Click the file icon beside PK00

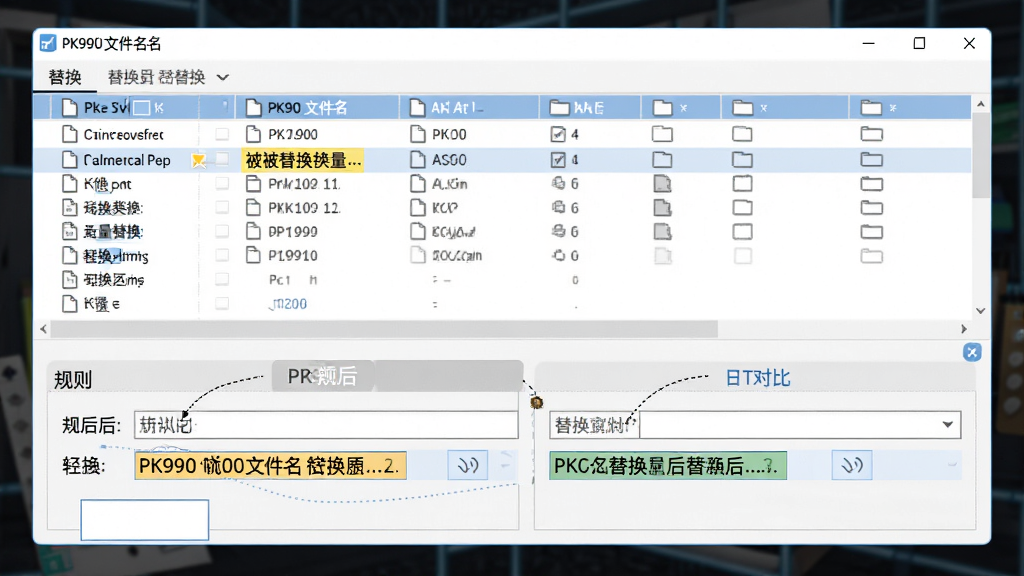[418, 135]
